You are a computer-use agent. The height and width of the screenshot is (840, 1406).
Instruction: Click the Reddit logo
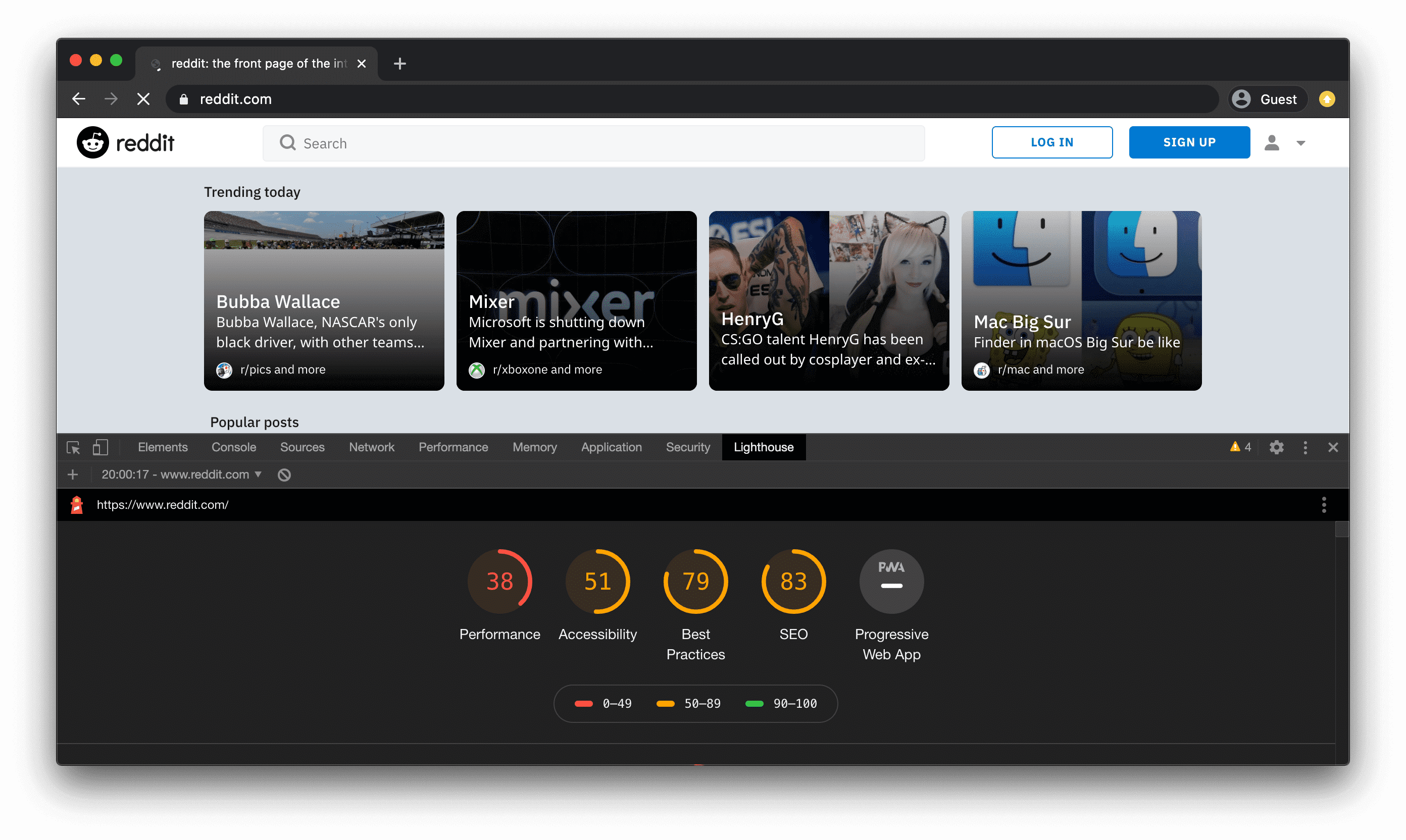coord(126,143)
